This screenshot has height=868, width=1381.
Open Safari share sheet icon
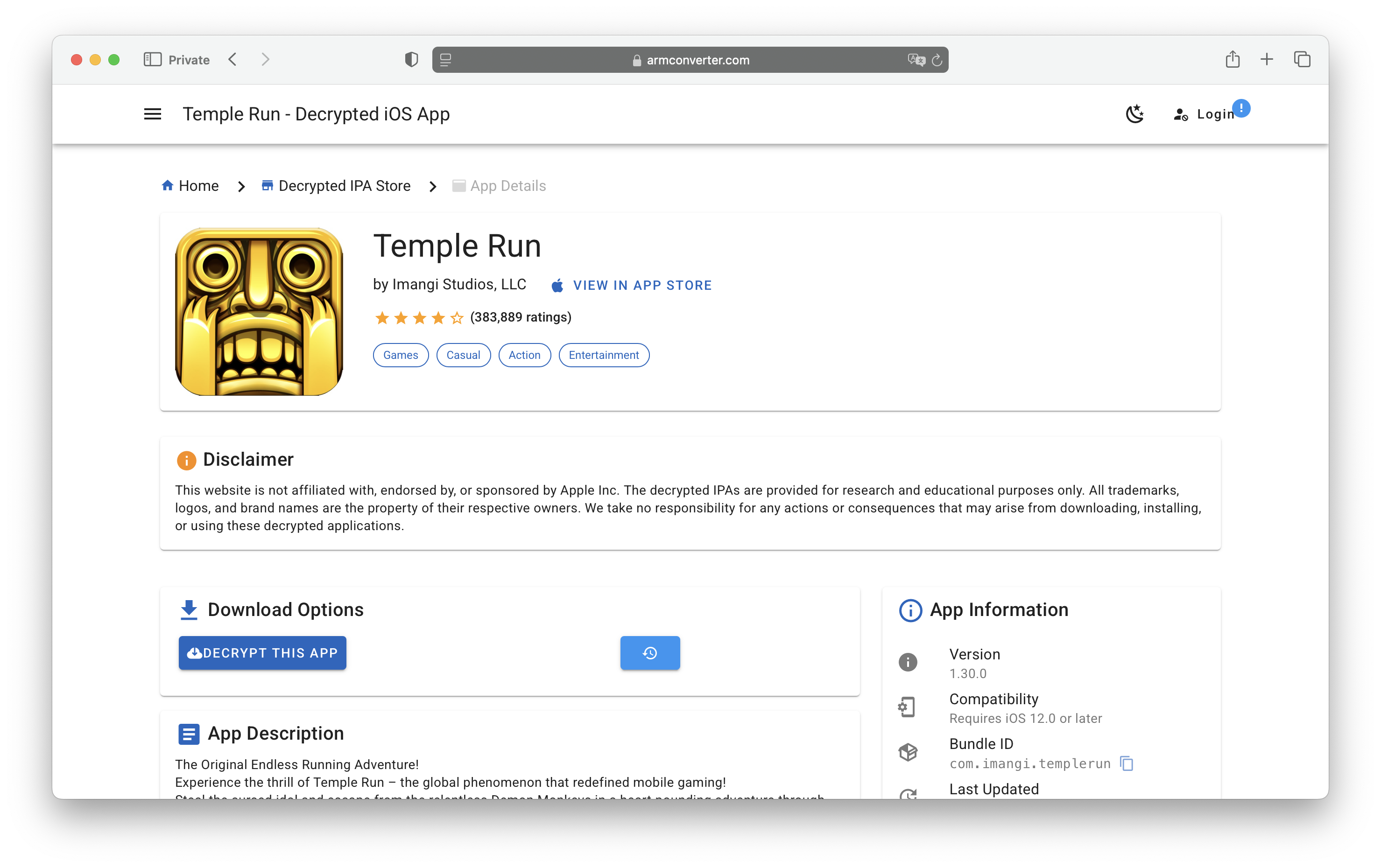coord(1233,60)
